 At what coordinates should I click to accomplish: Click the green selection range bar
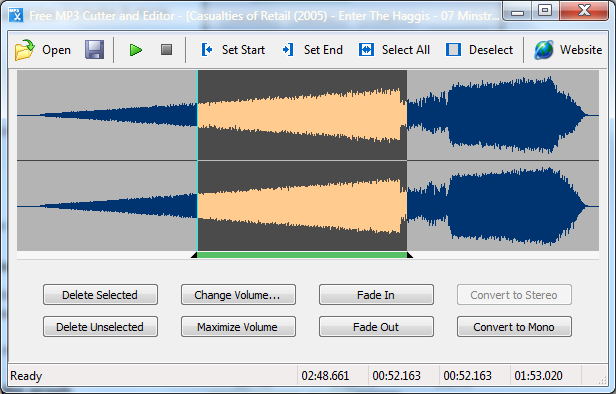(302, 255)
